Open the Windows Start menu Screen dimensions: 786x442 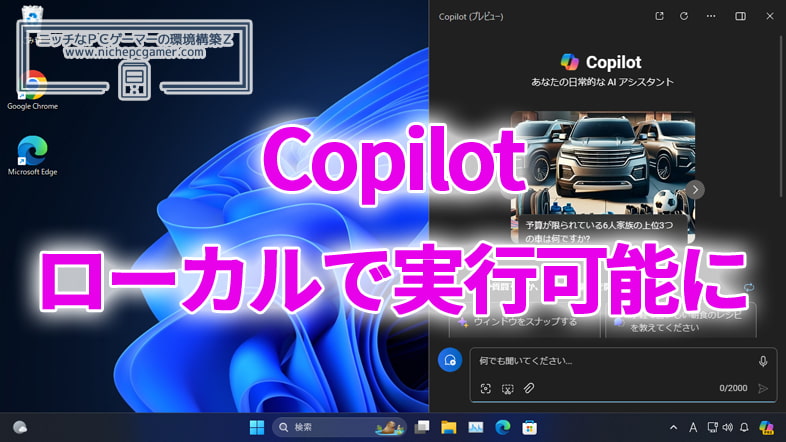point(257,427)
